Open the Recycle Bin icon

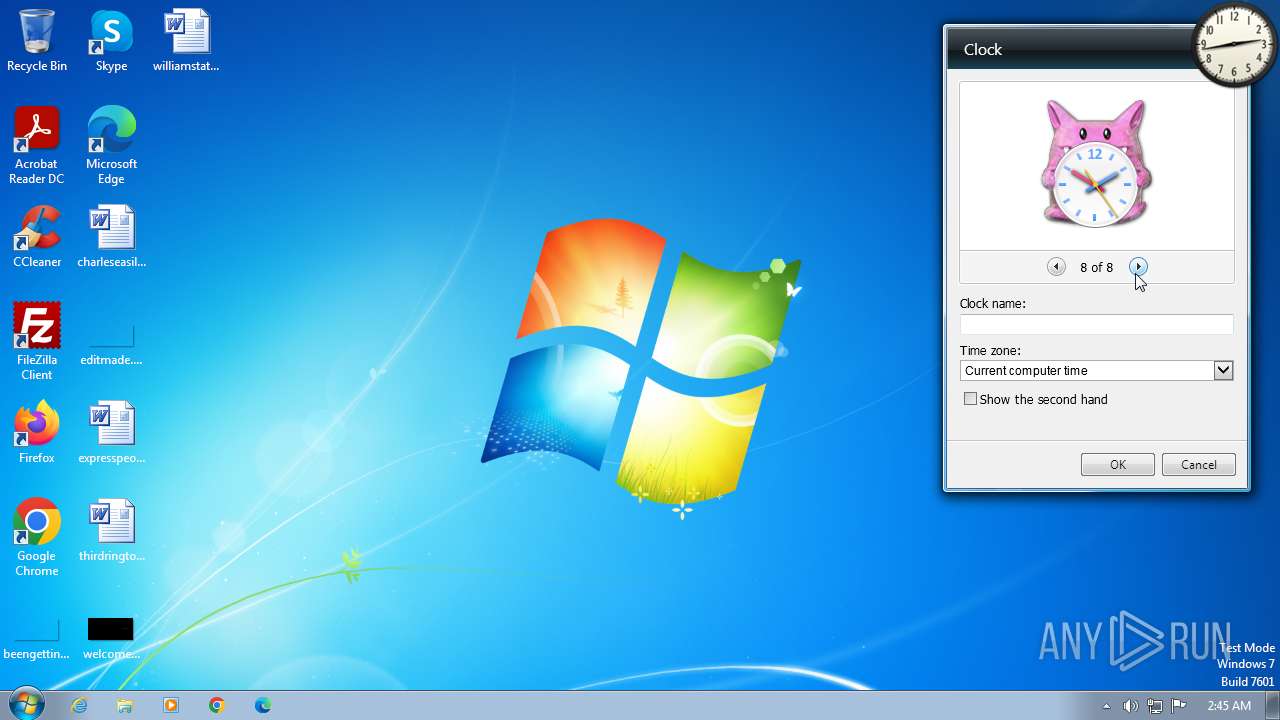[37, 42]
